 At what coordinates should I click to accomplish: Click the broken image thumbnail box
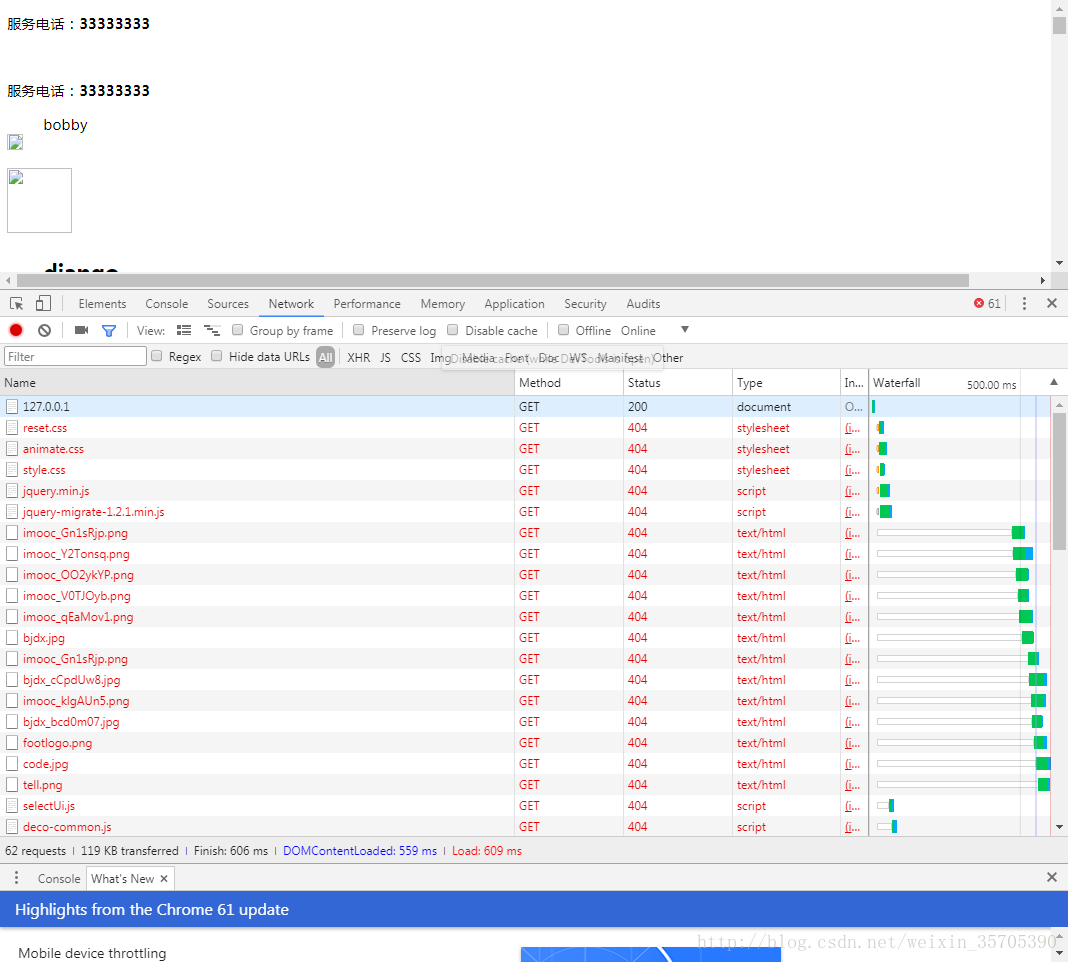pos(40,200)
